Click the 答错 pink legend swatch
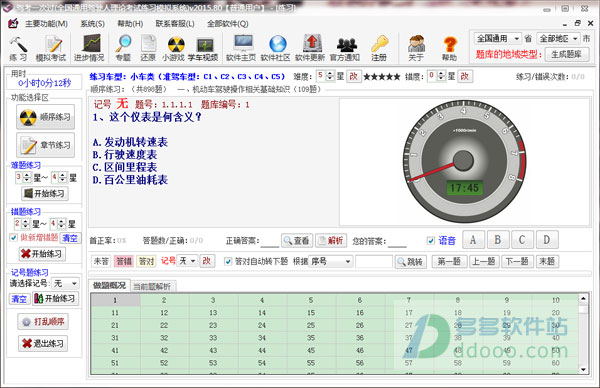Image resolution: width=600 pixels, height=388 pixels. coord(124,261)
